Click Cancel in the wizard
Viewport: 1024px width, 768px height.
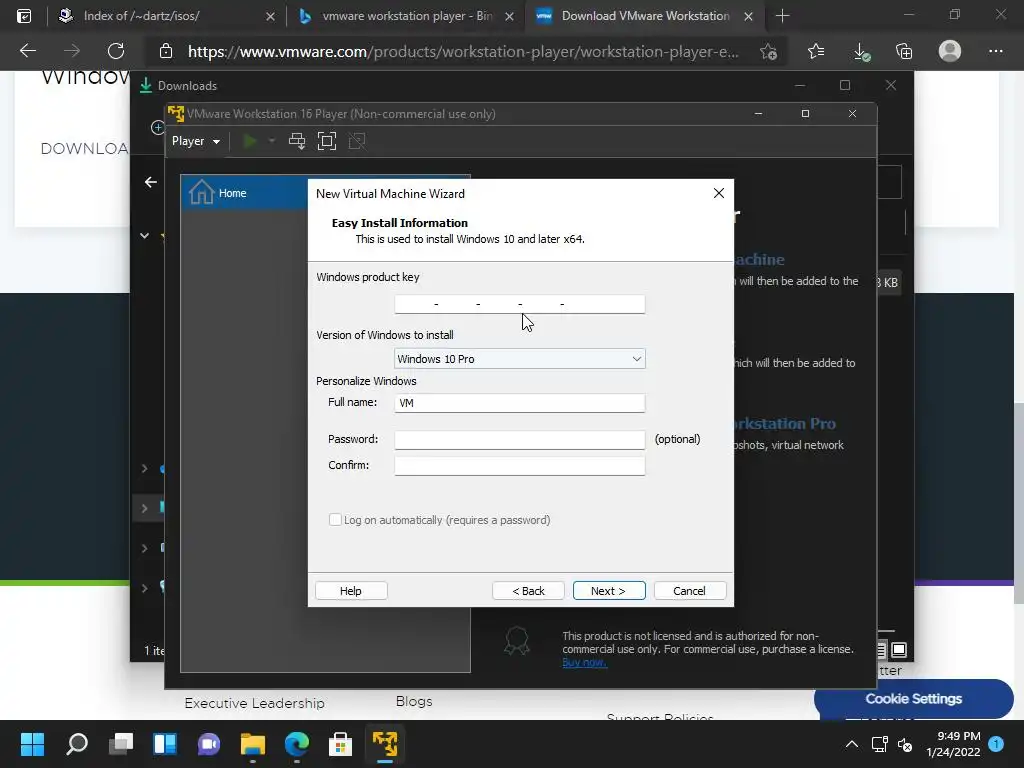690,590
